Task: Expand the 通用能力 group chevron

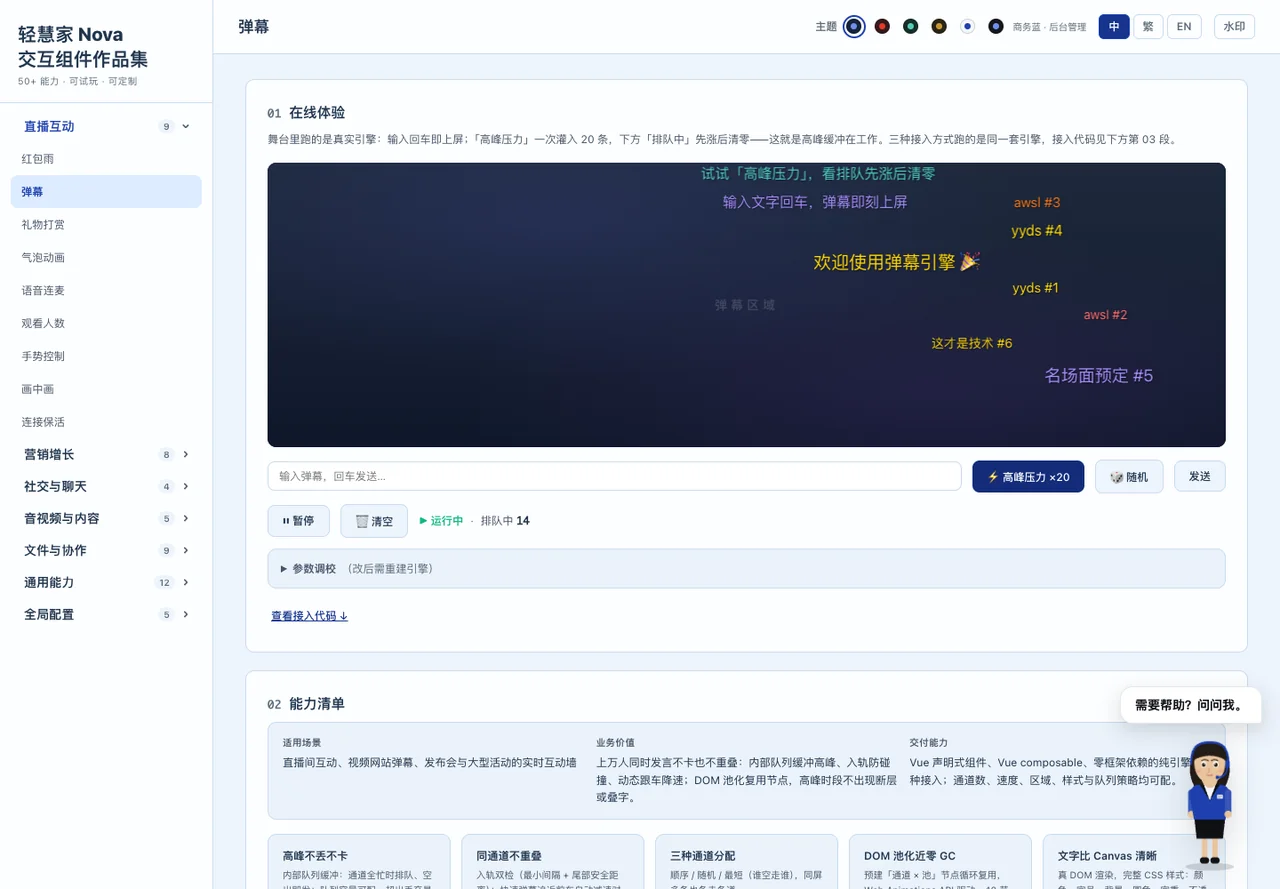Action: [186, 582]
